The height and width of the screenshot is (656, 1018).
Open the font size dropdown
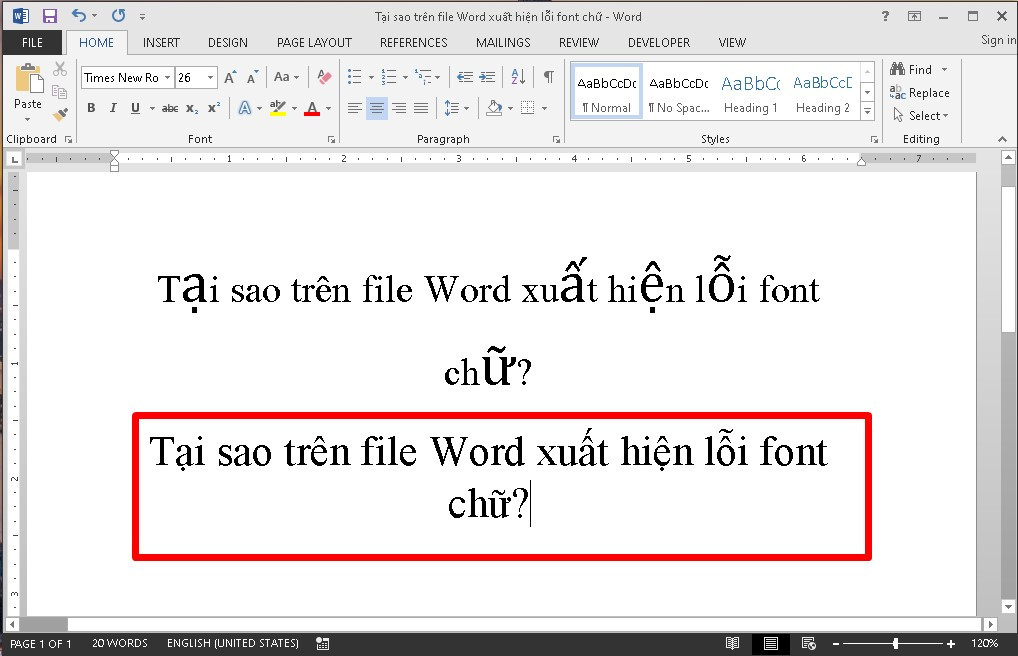pyautogui.click(x=210, y=77)
